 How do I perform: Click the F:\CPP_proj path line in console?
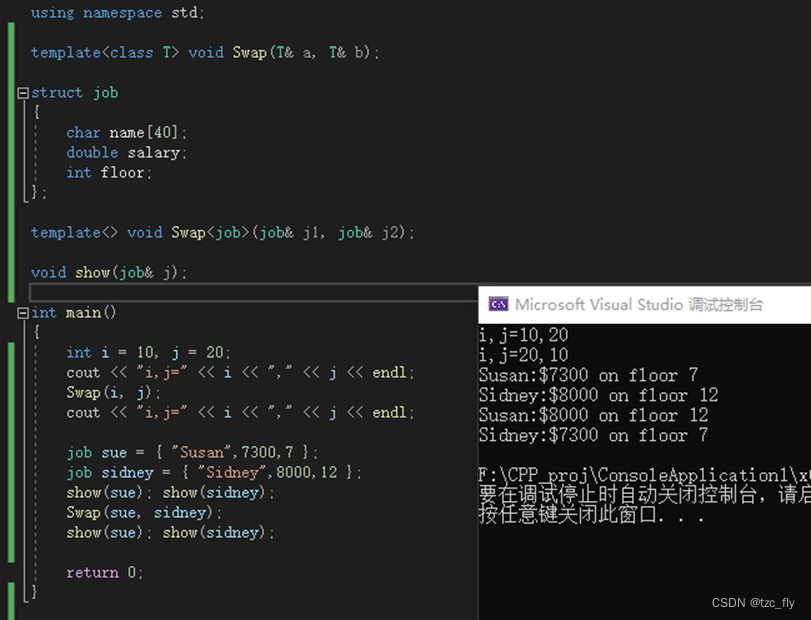(x=644, y=475)
